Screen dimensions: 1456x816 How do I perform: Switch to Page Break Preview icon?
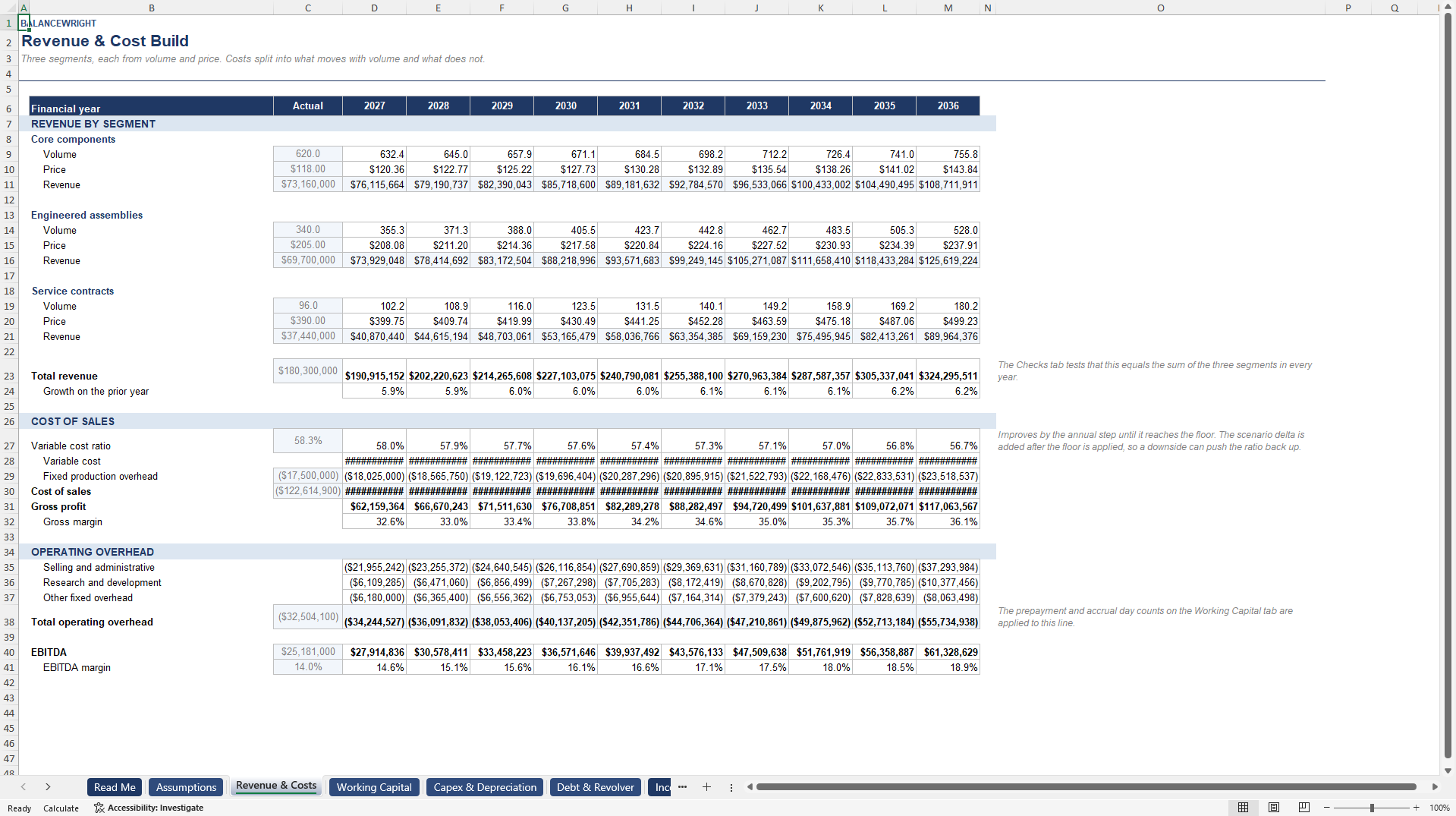1304,808
